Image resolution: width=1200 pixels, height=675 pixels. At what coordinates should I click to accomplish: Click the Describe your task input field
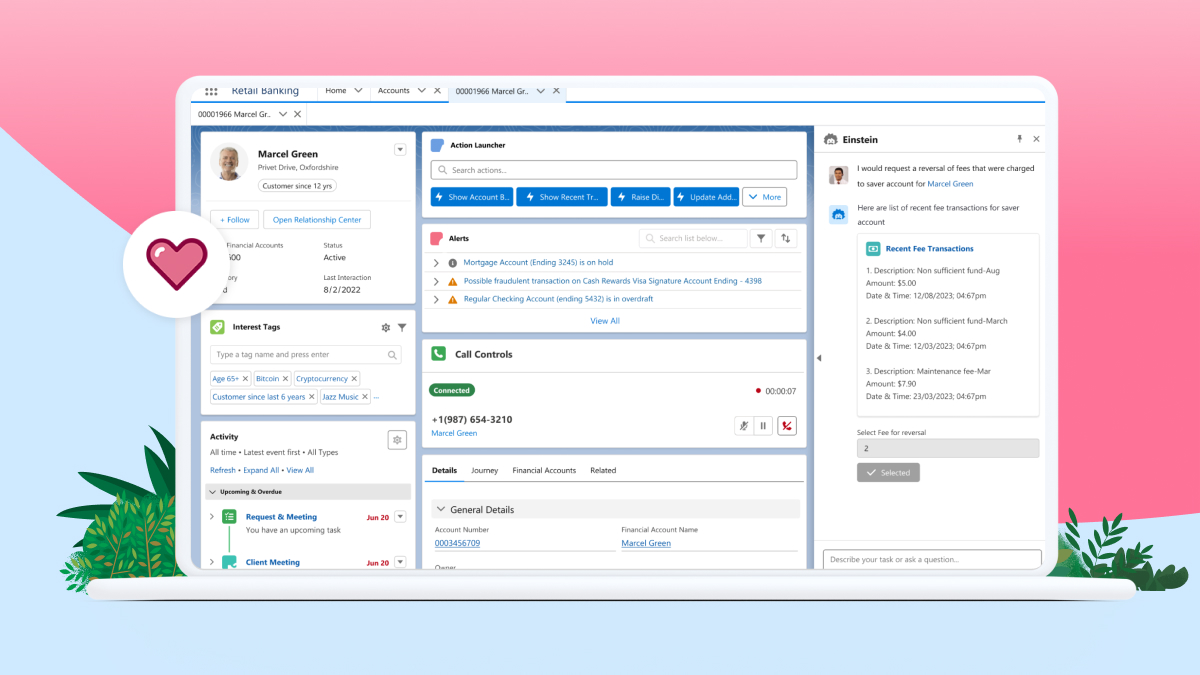[x=930, y=558]
